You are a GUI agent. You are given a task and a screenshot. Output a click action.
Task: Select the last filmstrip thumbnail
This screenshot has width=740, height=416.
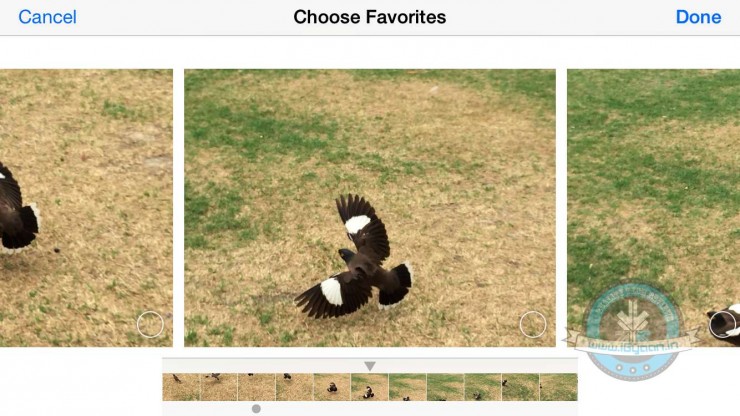(559, 387)
